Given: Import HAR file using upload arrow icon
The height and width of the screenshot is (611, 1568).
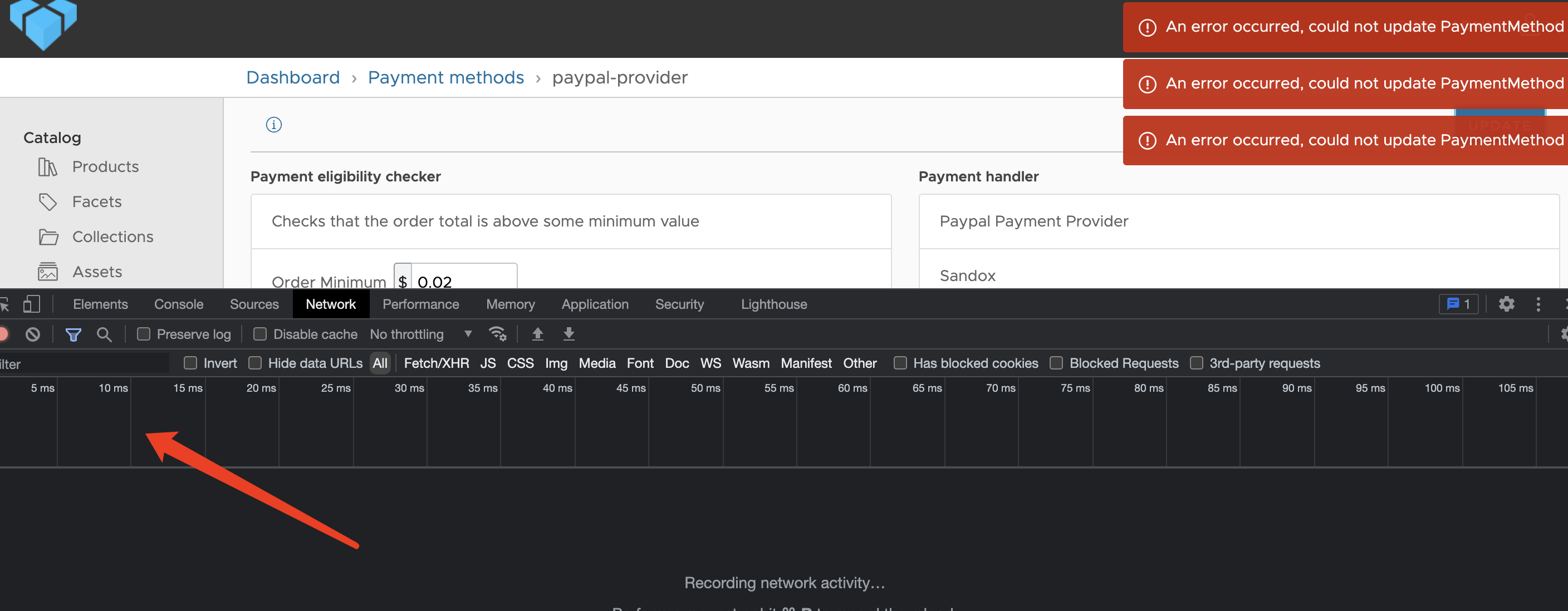Looking at the screenshot, I should pos(538,334).
